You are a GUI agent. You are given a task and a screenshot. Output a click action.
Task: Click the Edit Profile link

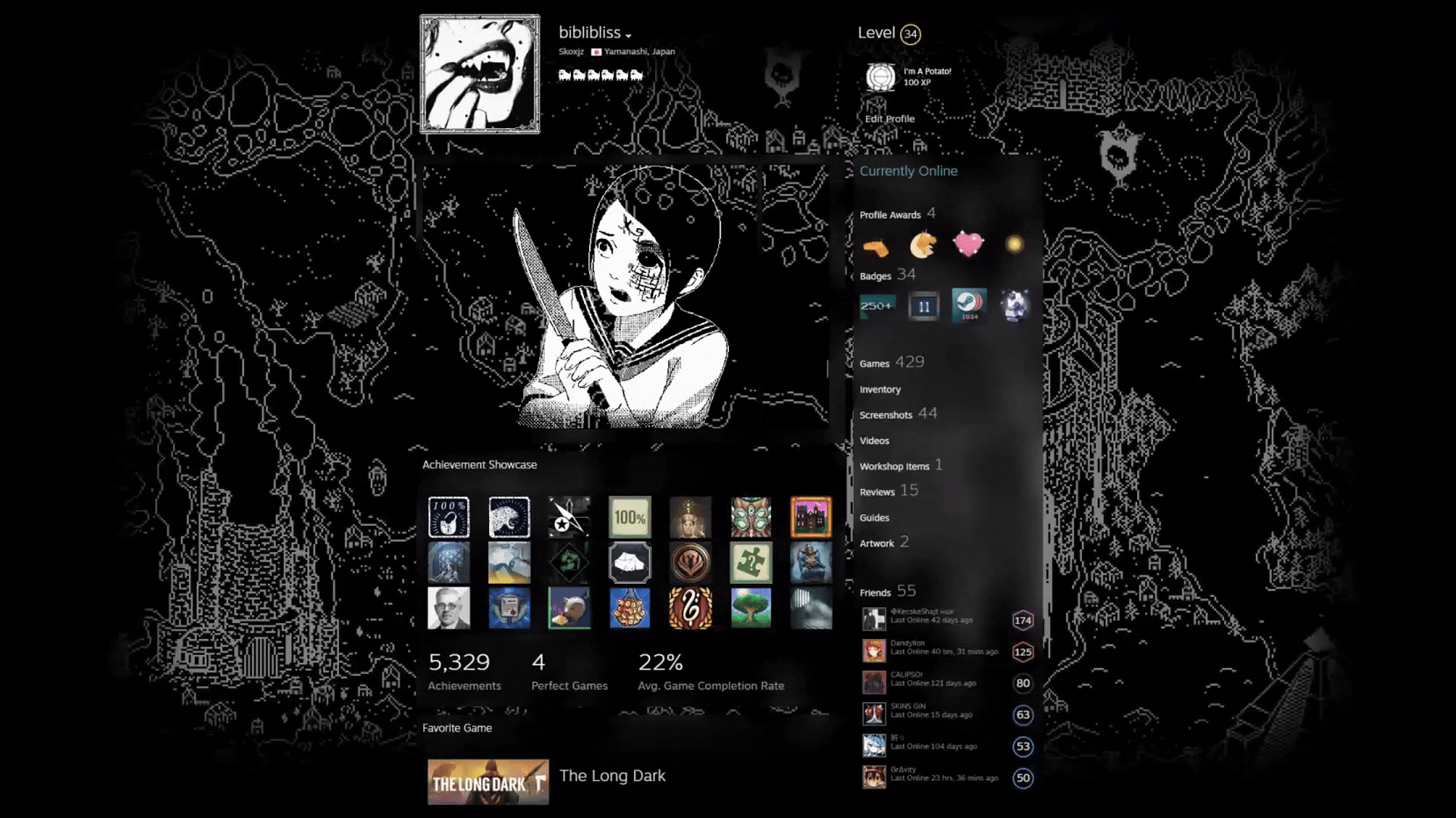[x=890, y=119]
